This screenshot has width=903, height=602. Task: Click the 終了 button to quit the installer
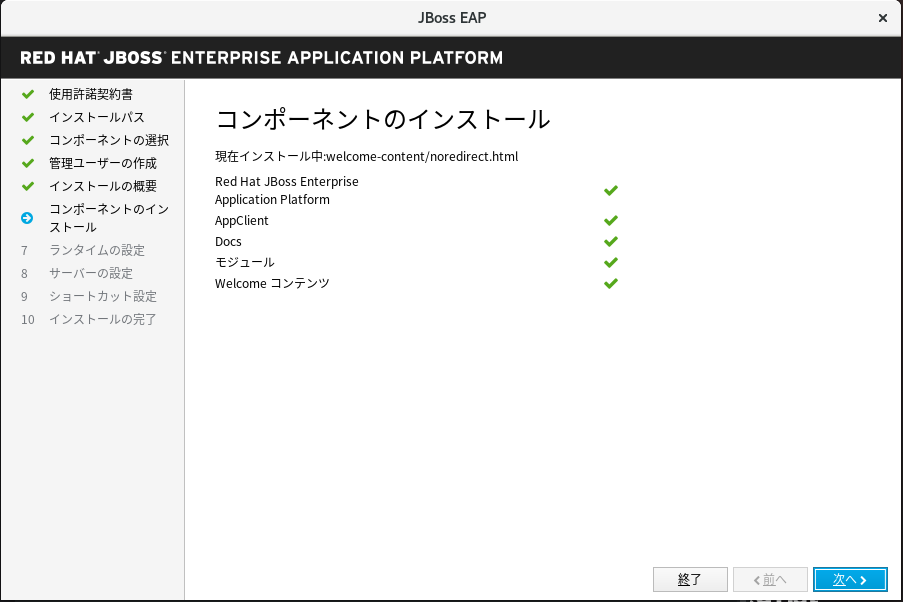(x=690, y=580)
